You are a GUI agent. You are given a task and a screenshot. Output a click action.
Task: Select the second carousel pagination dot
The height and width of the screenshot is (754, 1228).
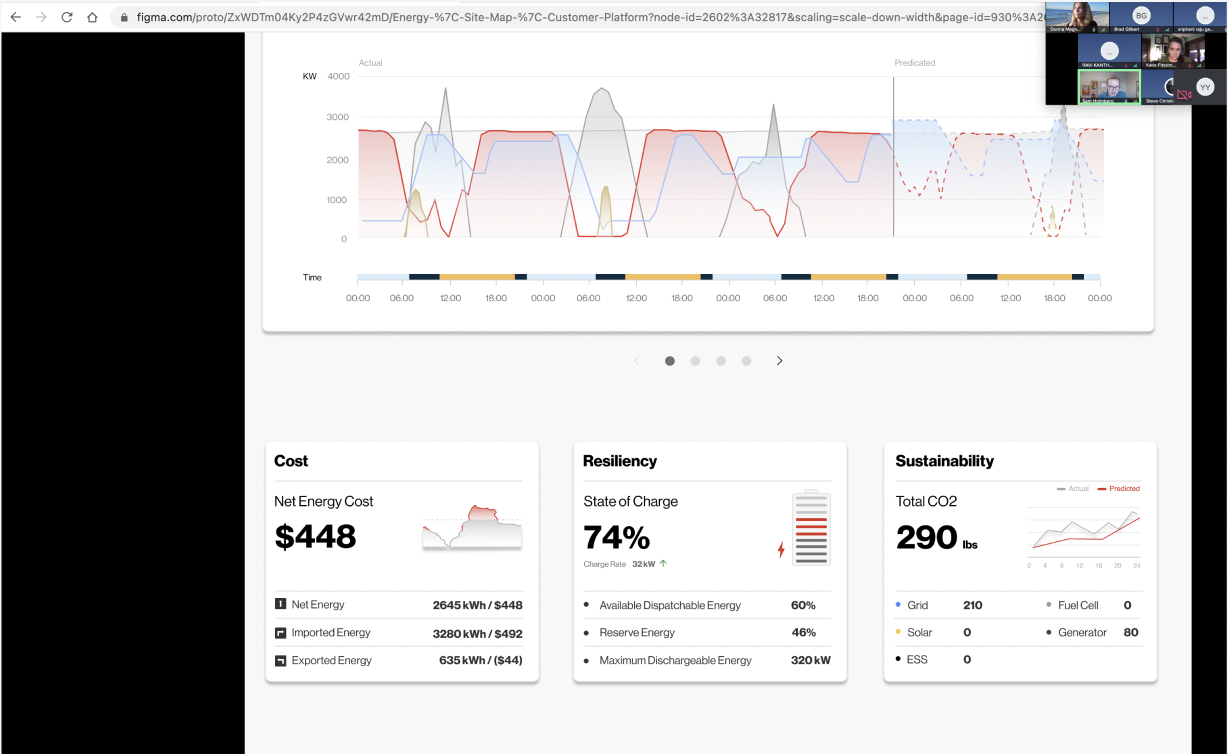pos(695,361)
